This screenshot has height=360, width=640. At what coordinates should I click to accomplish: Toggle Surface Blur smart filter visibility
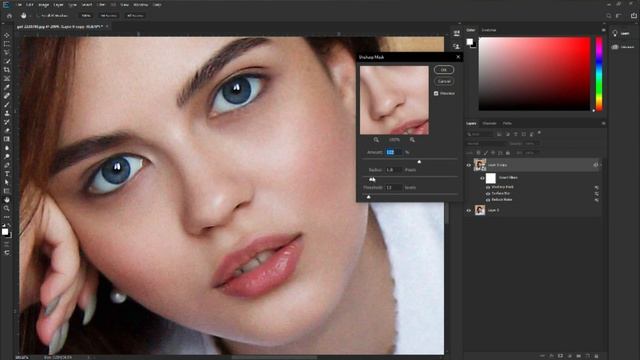(488, 193)
